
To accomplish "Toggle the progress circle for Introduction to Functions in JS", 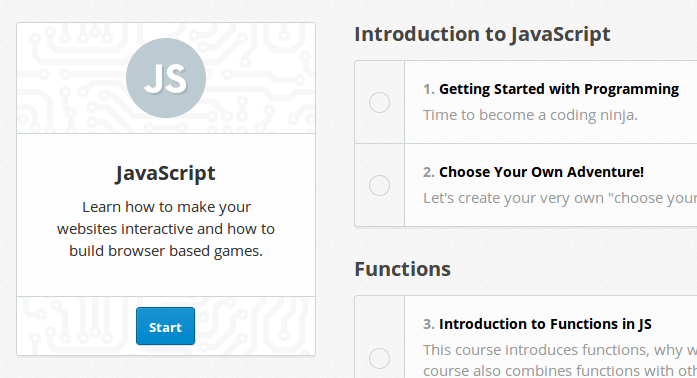I will [x=379, y=358].
